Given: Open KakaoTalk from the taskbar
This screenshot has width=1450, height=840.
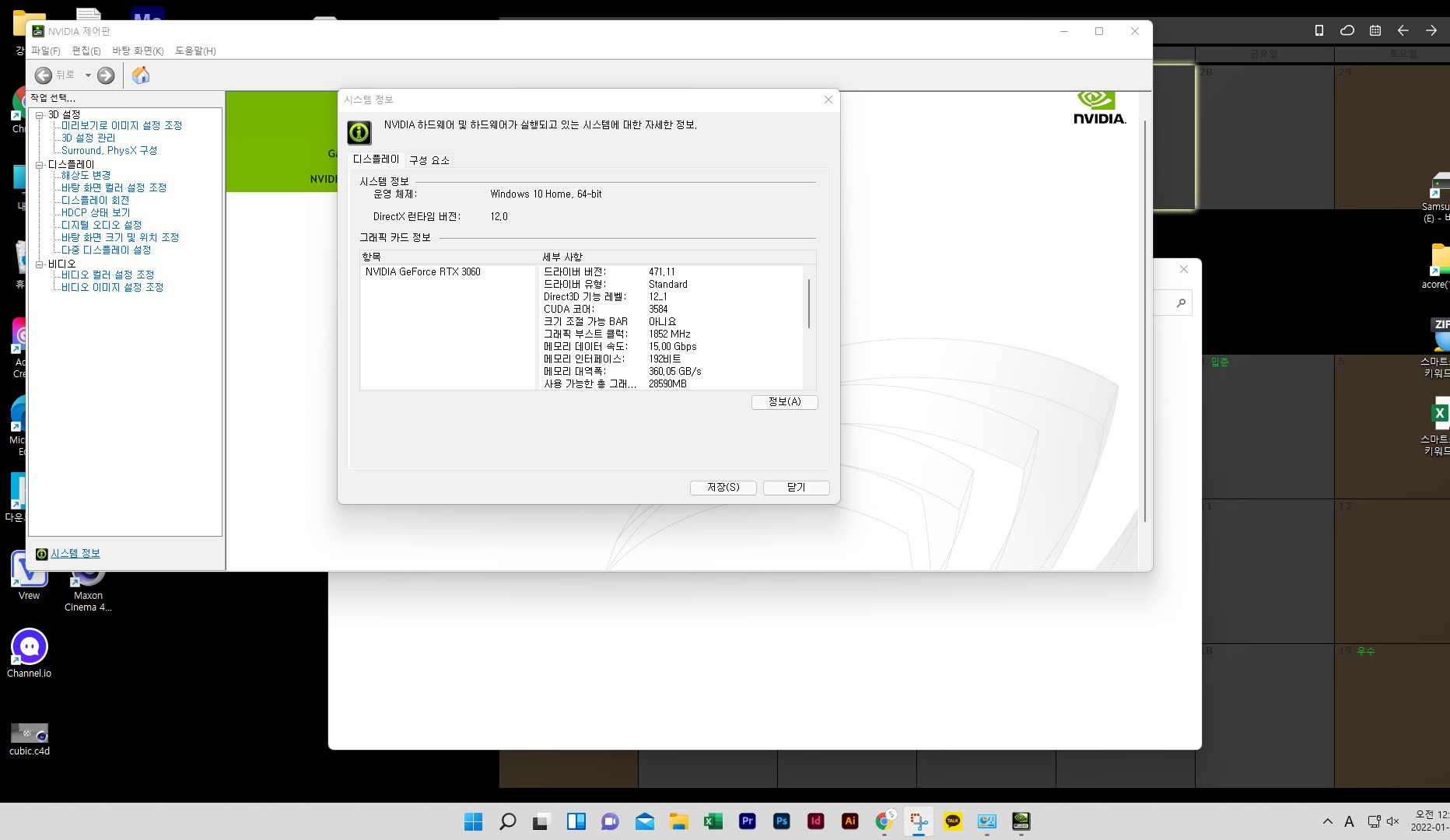Looking at the screenshot, I should tap(953, 821).
